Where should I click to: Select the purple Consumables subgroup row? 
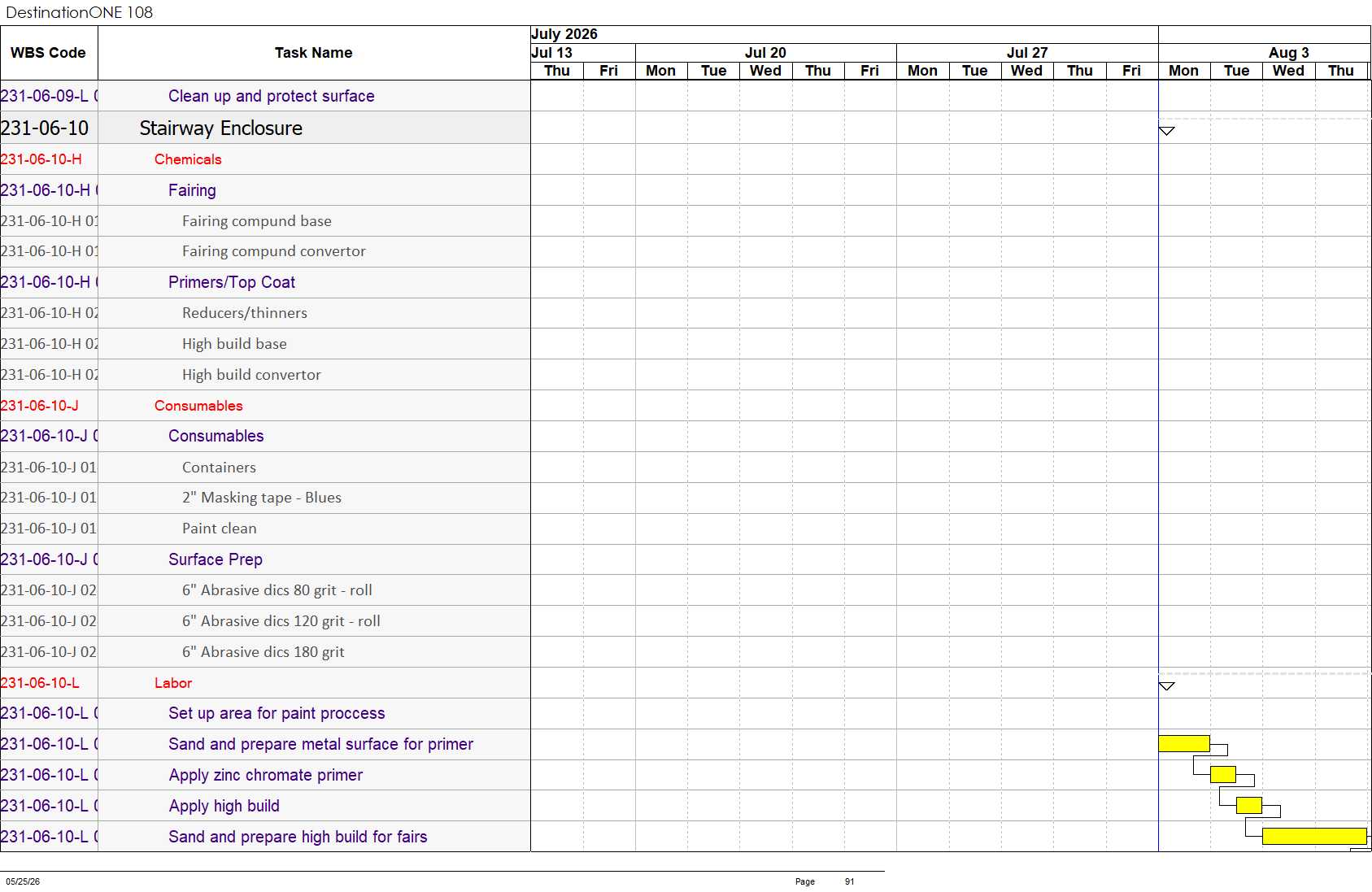click(x=265, y=436)
